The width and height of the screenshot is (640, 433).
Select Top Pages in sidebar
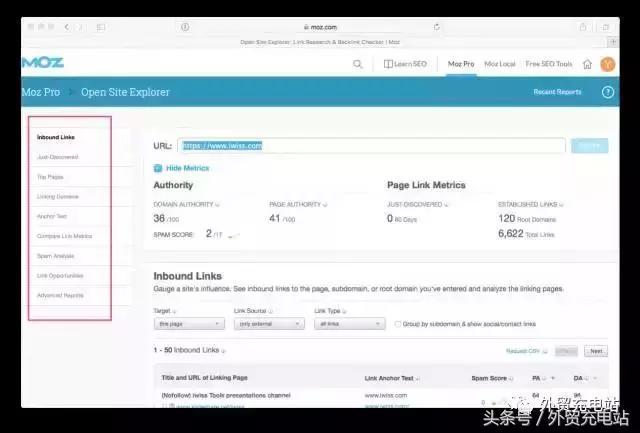[50, 177]
